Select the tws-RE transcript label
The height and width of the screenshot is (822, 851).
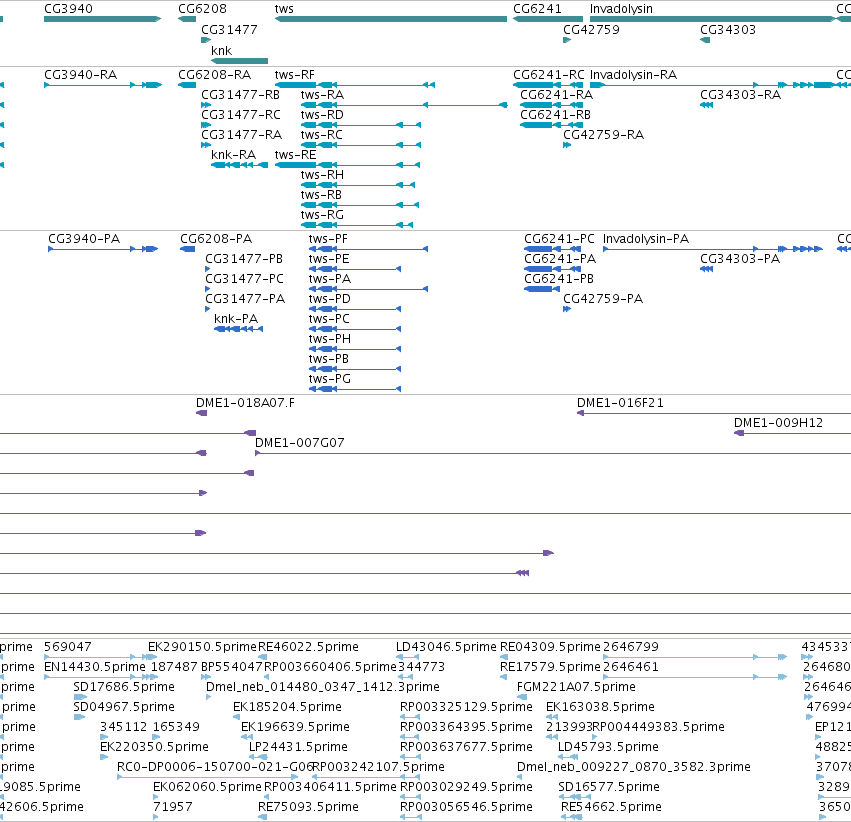click(x=295, y=155)
